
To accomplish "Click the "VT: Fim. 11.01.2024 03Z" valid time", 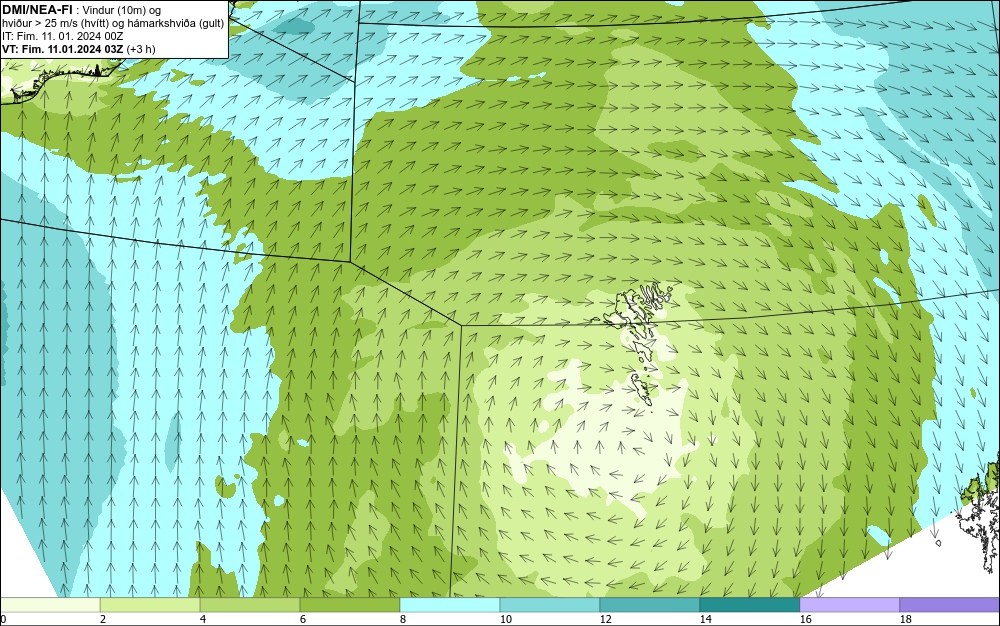I will coord(62,49).
